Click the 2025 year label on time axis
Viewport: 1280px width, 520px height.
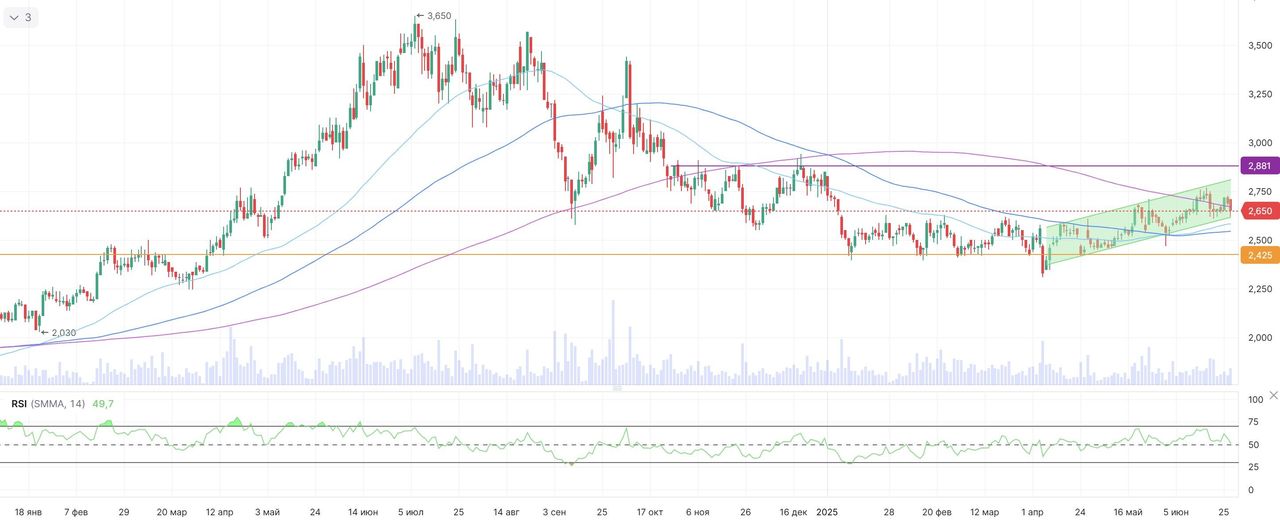827,512
